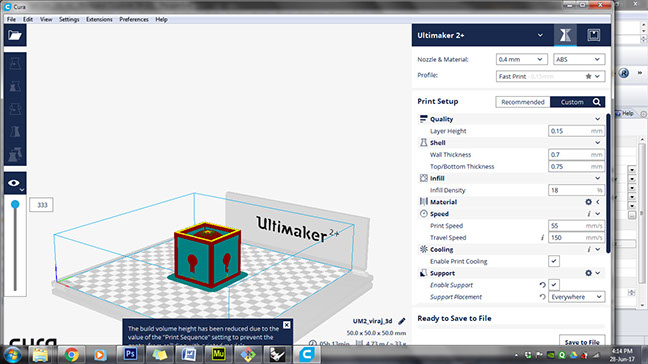The height and width of the screenshot is (364, 648).
Task: Open Chrome from the taskbar
Action: tap(71, 354)
